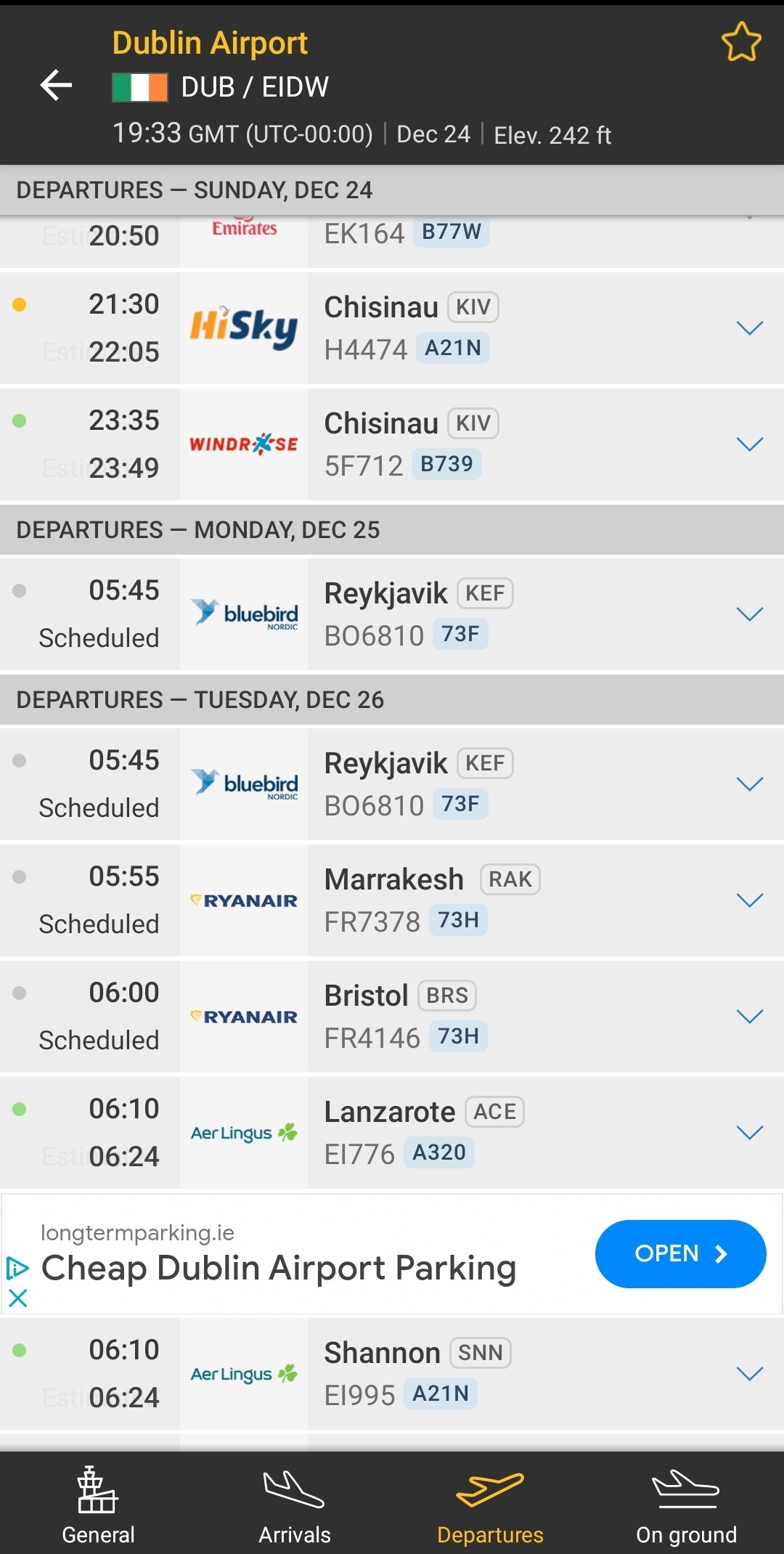Tap the Aer Lingus logo for Lanzarote flight
The image size is (784, 1554).
(244, 1132)
